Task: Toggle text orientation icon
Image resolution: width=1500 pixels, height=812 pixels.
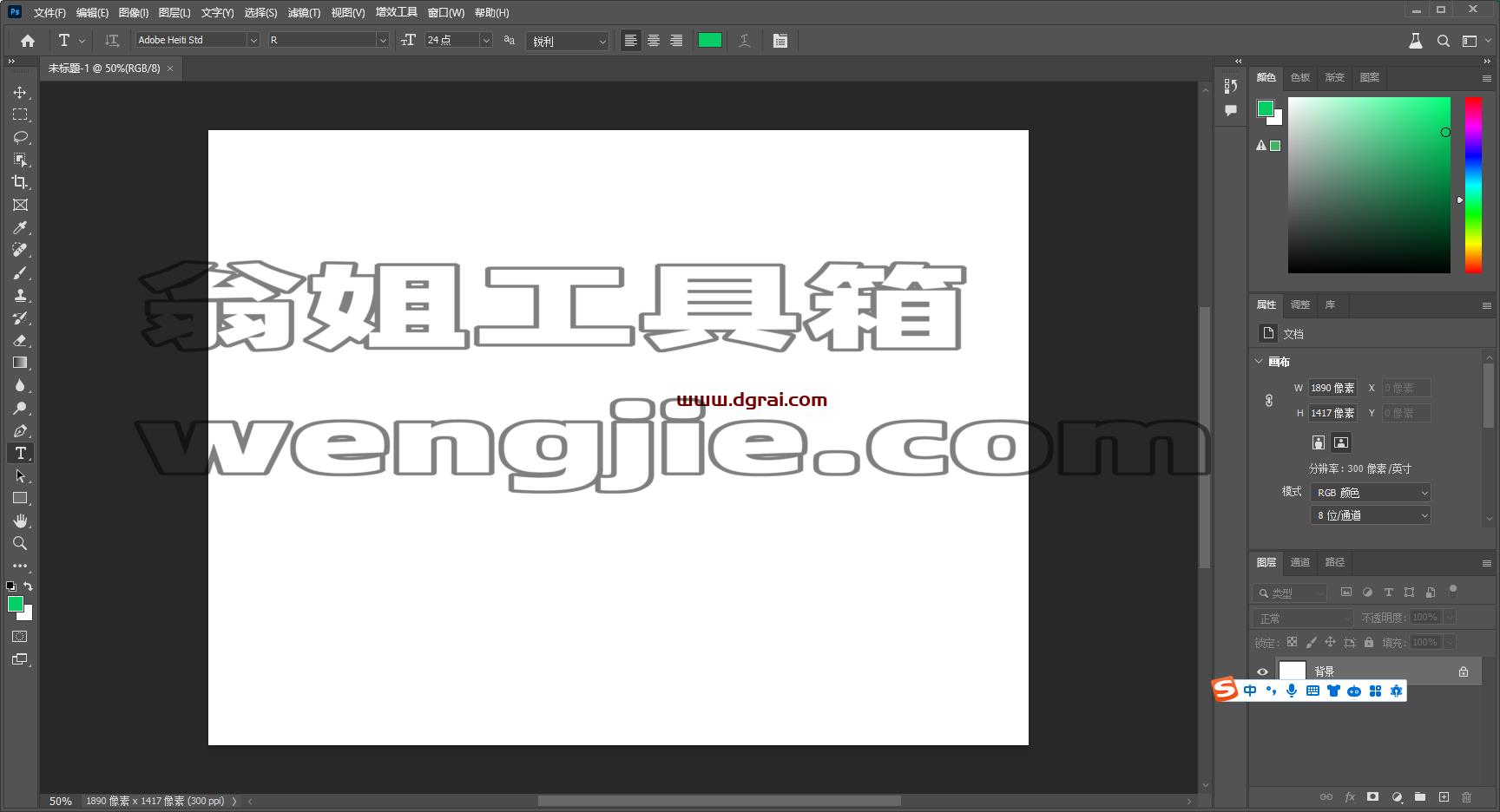Action: pos(112,40)
